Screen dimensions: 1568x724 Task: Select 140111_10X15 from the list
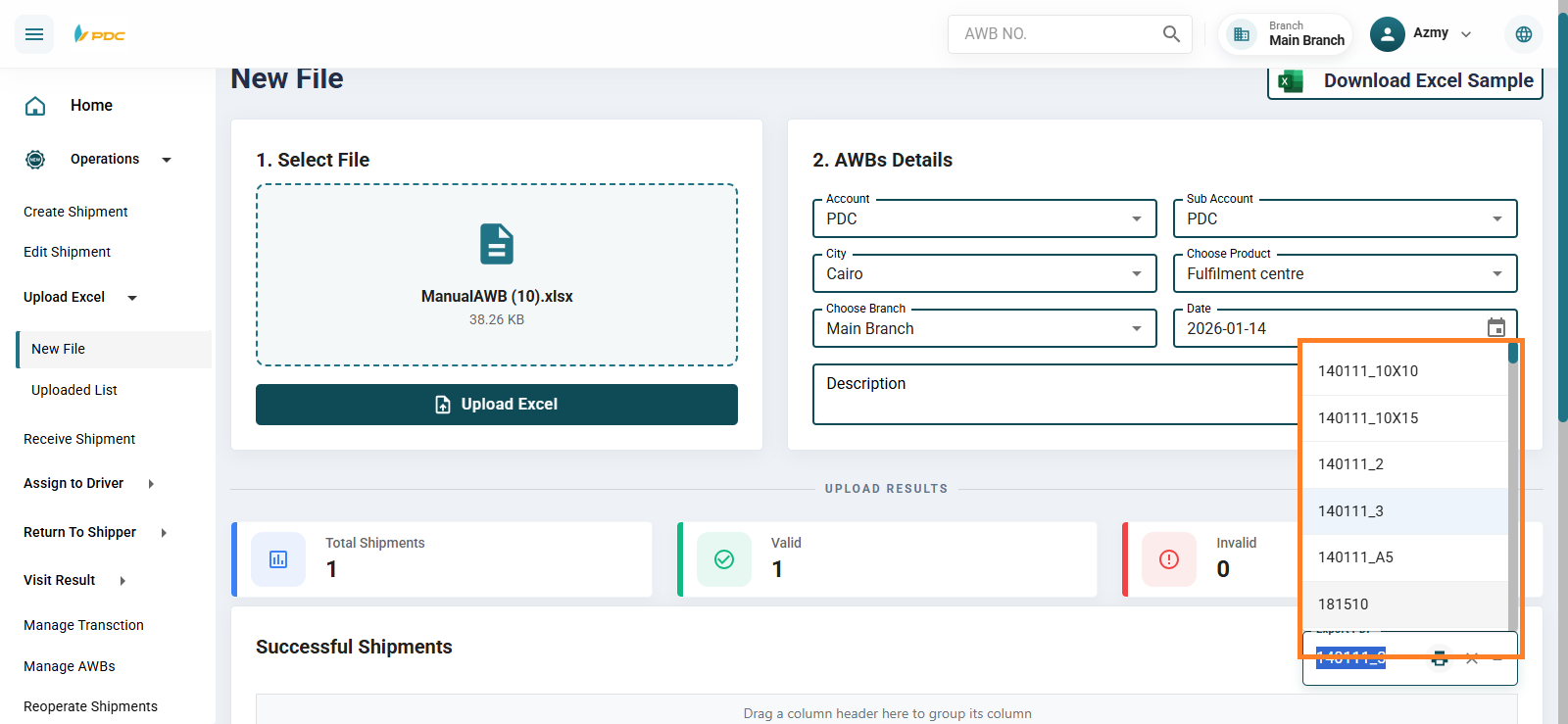1368,418
